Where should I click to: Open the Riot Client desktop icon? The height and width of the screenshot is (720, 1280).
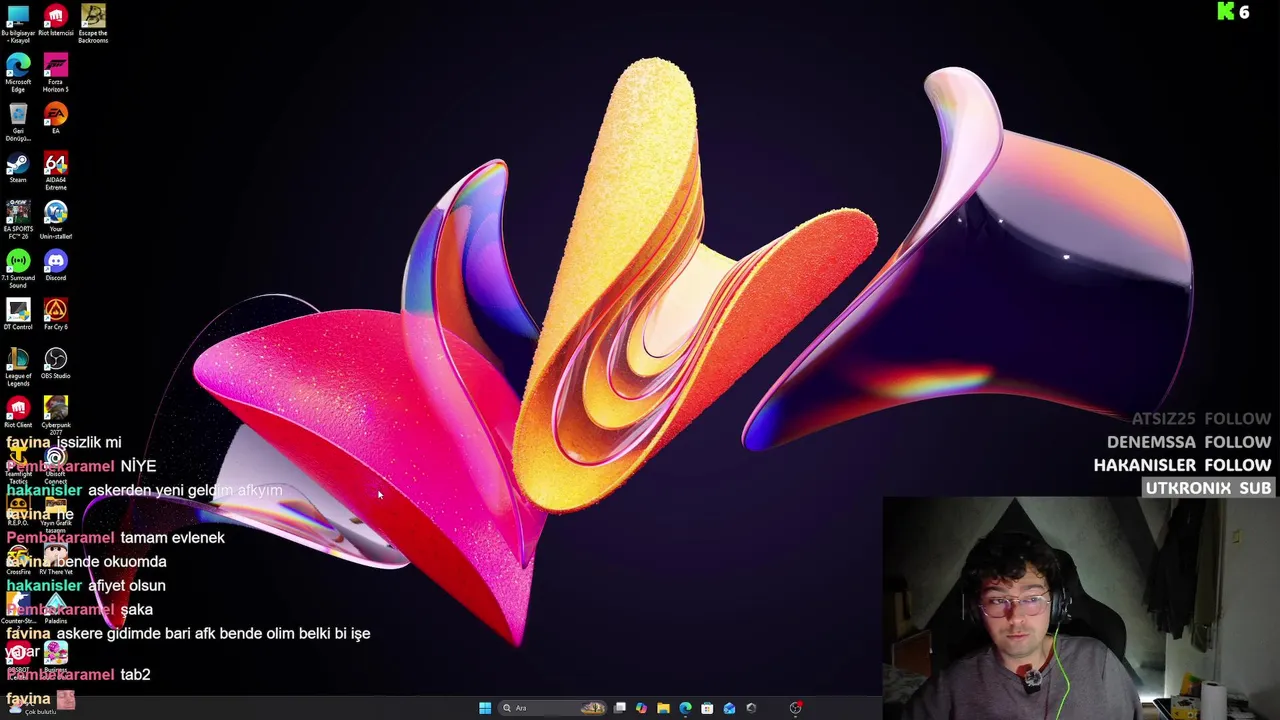pos(18,412)
